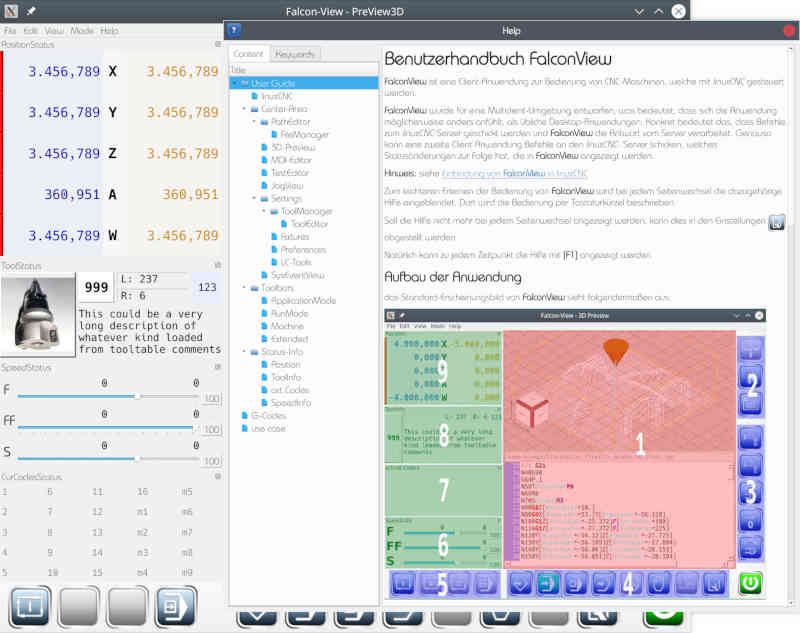Open the Help menu in the main window
This screenshot has height=633, width=800.
click(x=109, y=31)
